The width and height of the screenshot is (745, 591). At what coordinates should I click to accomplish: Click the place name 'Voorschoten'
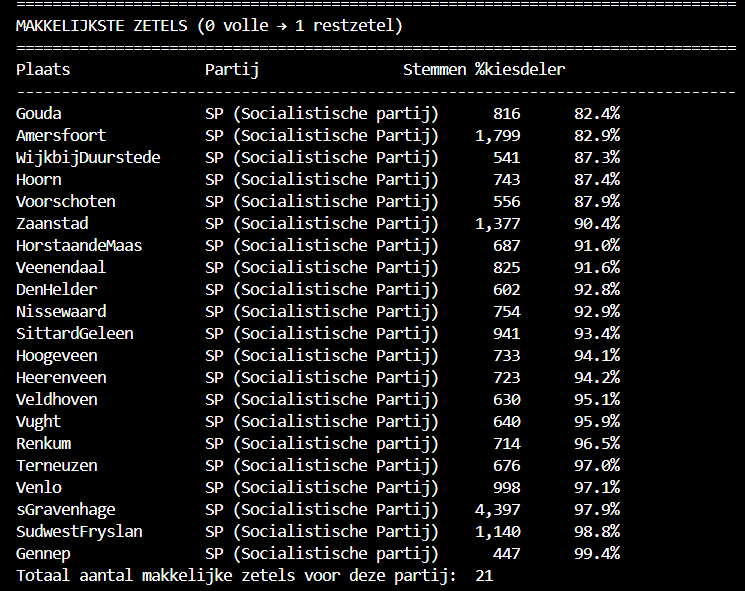(x=66, y=202)
